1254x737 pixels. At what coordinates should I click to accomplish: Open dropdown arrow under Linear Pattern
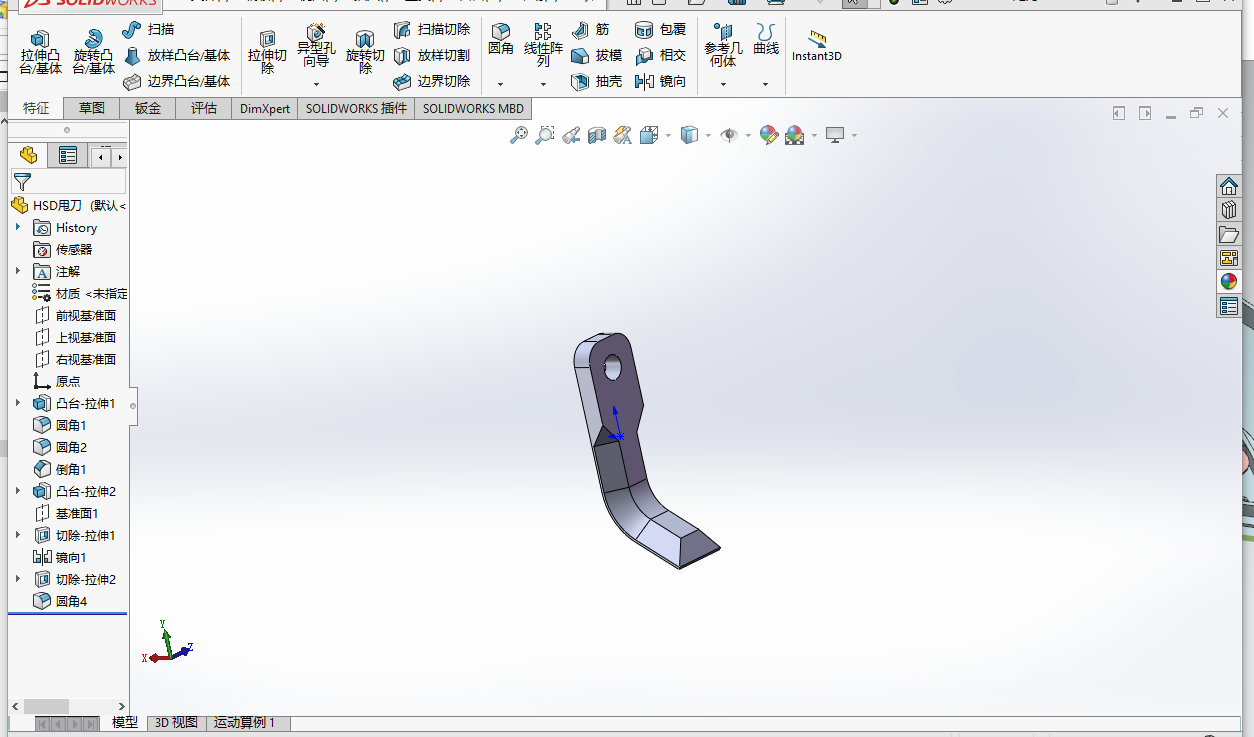(543, 84)
